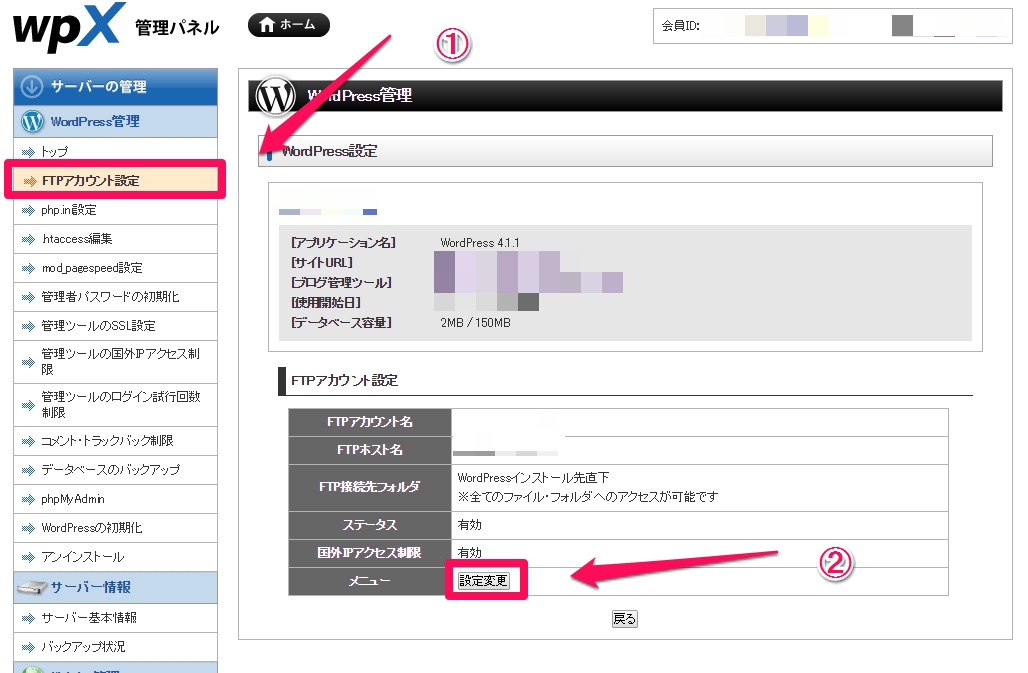Click the arrow icon beside WordPressの初期化

point(28,528)
